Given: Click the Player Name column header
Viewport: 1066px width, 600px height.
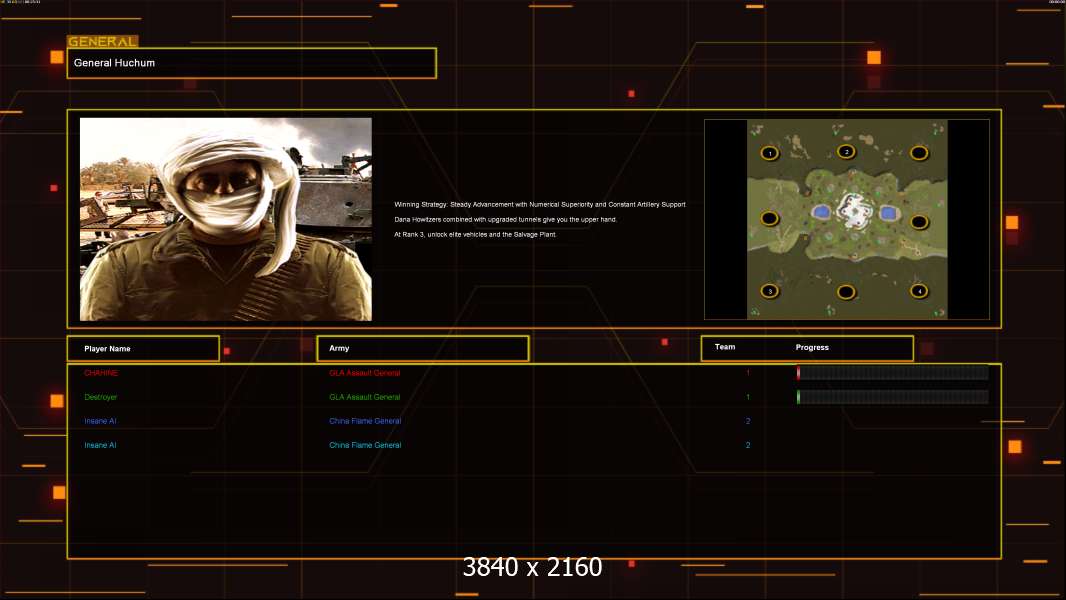Looking at the screenshot, I should tap(143, 349).
